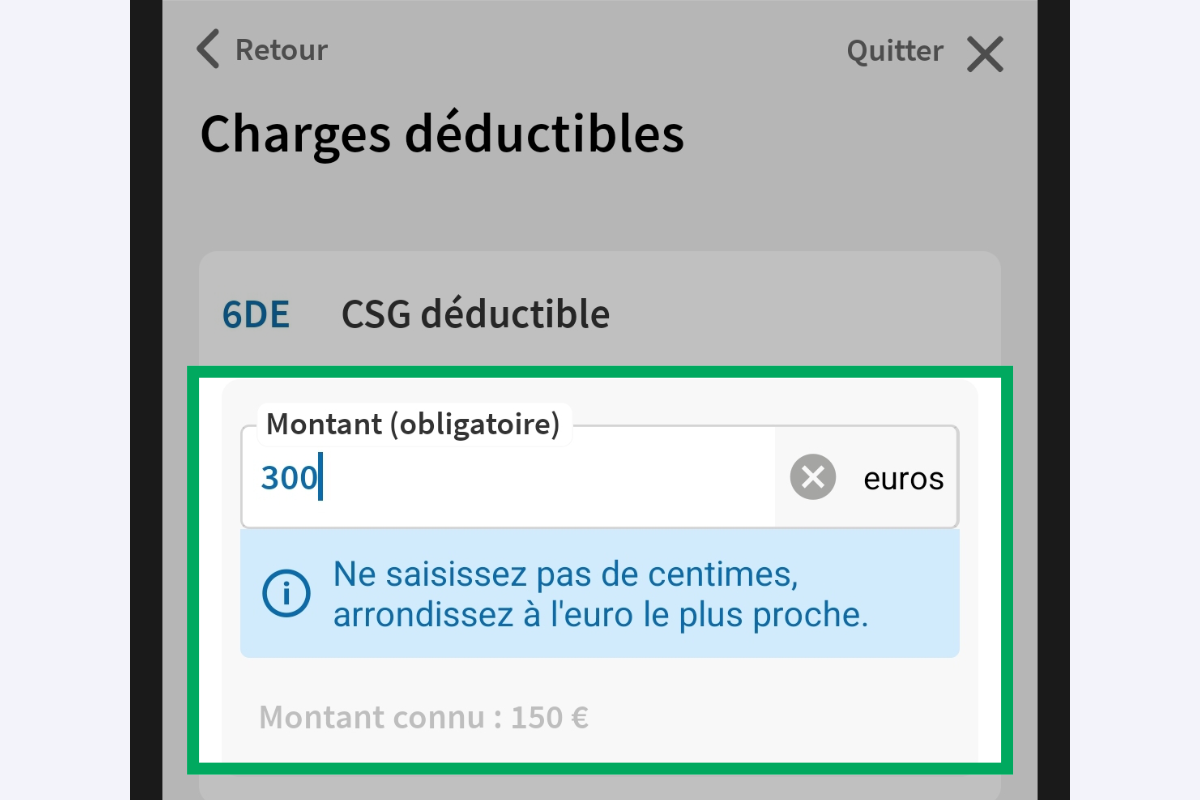
Task: Click the Montant connu : 150 € text
Action: point(424,717)
